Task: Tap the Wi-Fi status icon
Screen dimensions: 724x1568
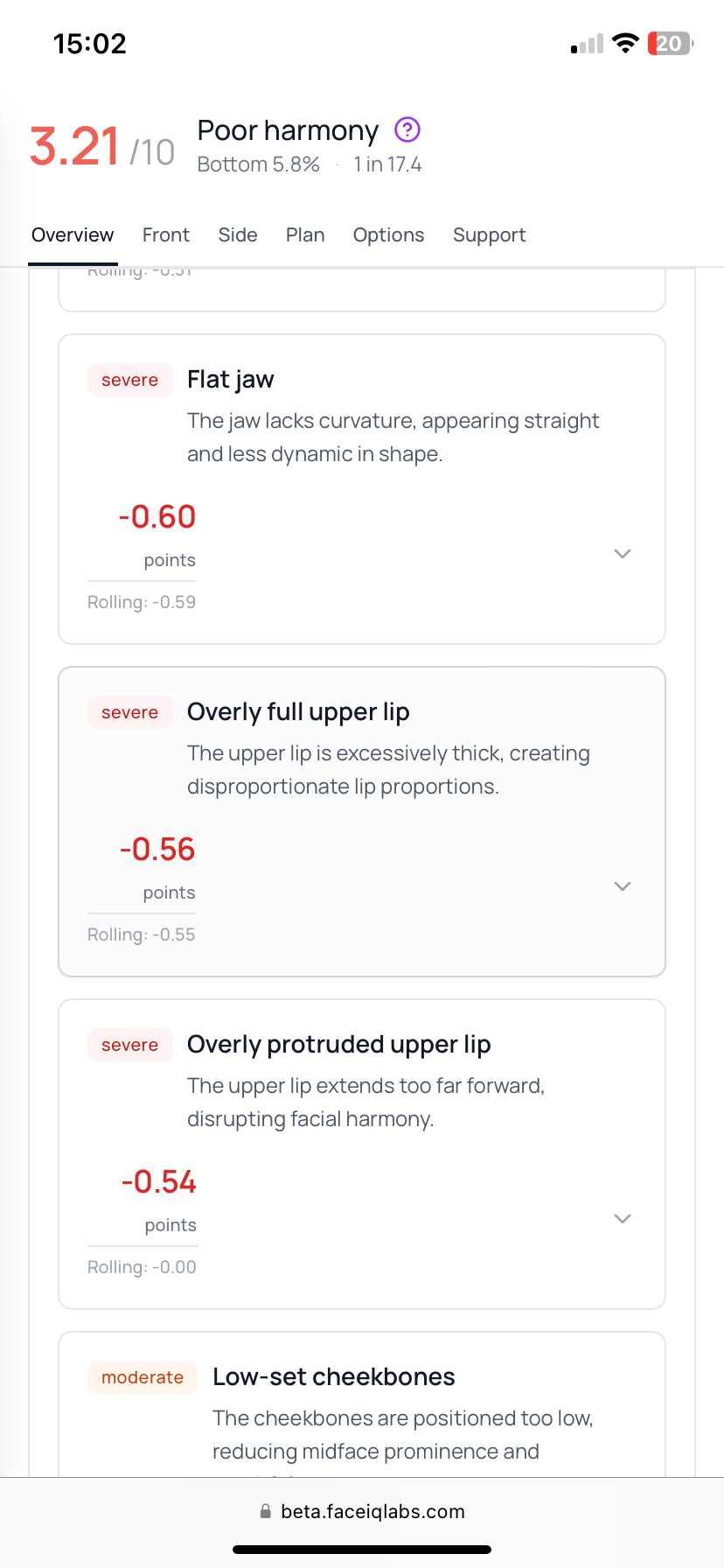Action: coord(625,44)
